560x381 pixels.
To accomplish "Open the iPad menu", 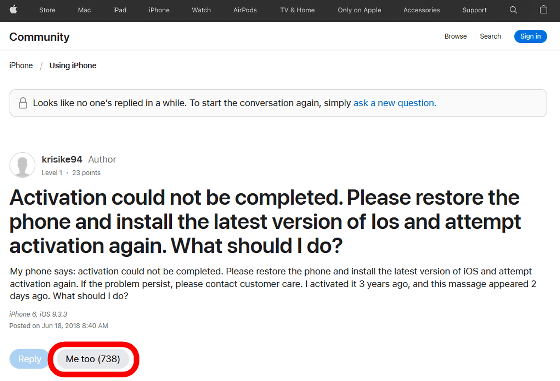I will 120,10.
